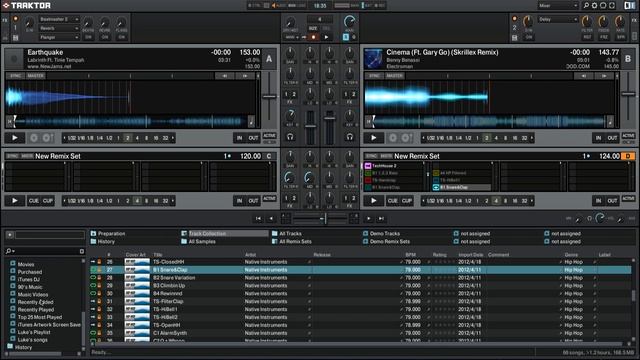Image resolution: width=640 pixels, height=360 pixels.
Task: Open the Flanger effect dropdown
Action: (x=59, y=37)
